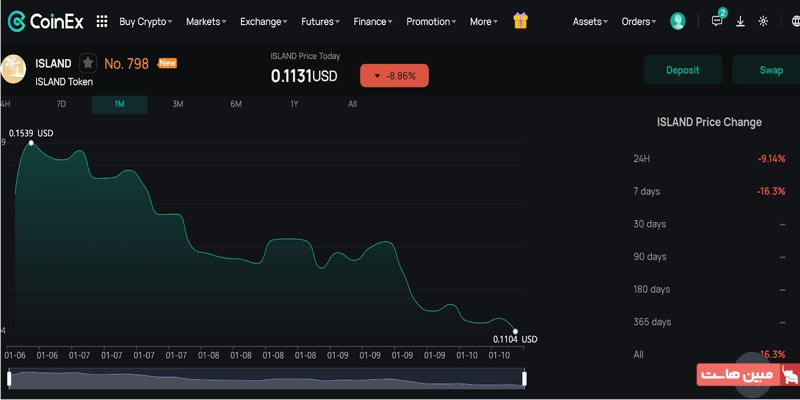
Task: Select the 7D chart range tab
Action: coord(61,104)
